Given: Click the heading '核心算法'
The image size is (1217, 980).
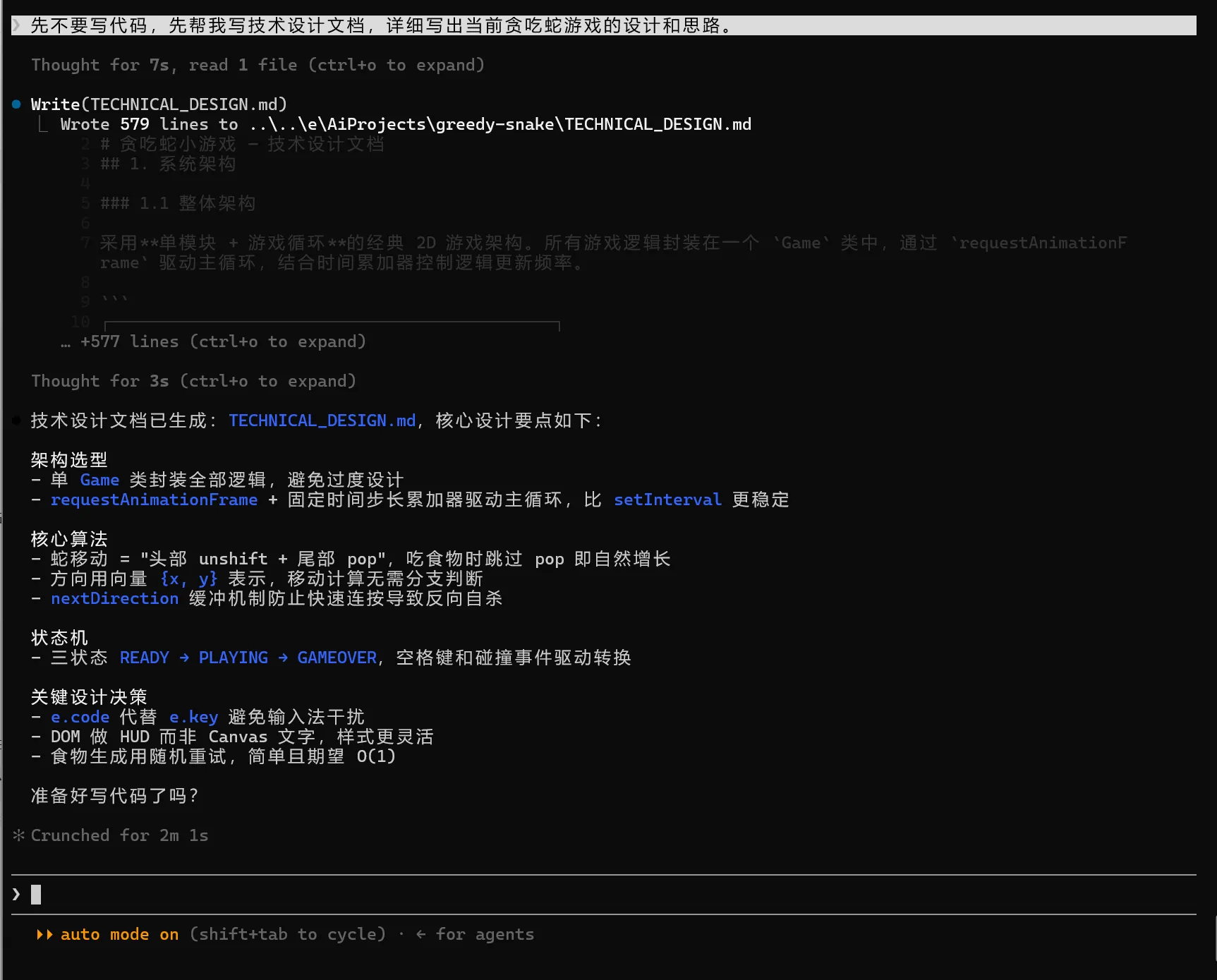Looking at the screenshot, I should [x=69, y=539].
